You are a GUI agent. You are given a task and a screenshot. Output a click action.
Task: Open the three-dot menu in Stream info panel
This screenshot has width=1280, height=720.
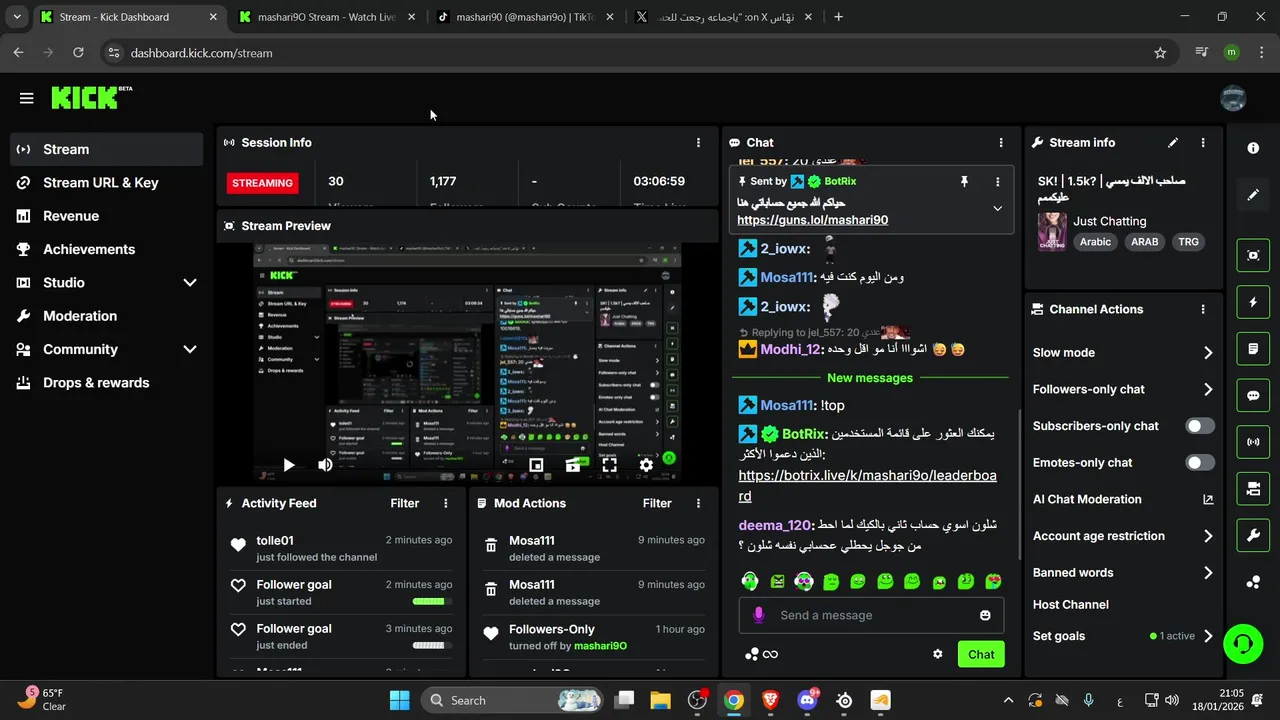point(1203,143)
